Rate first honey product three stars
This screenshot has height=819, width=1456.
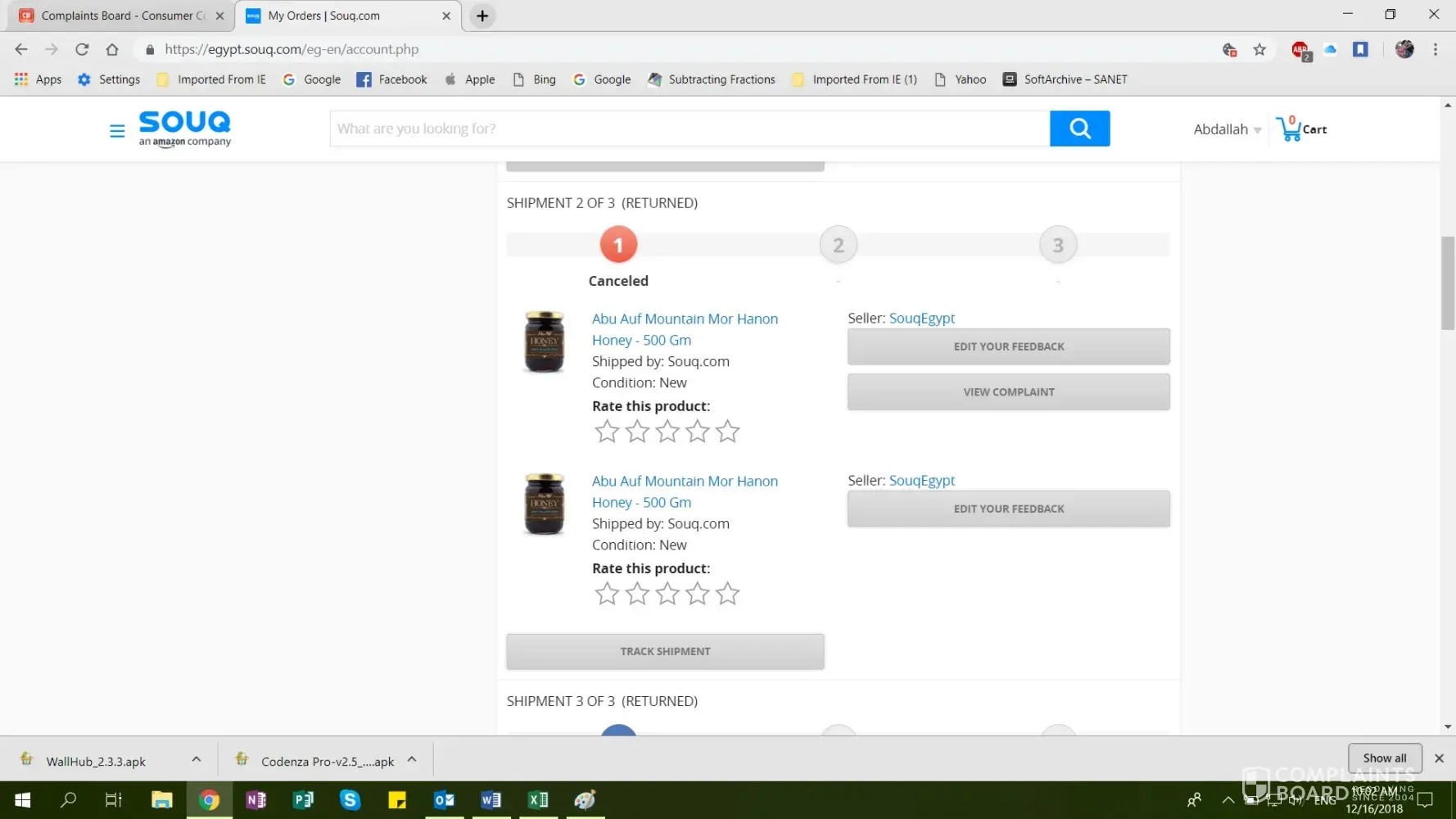coord(667,432)
